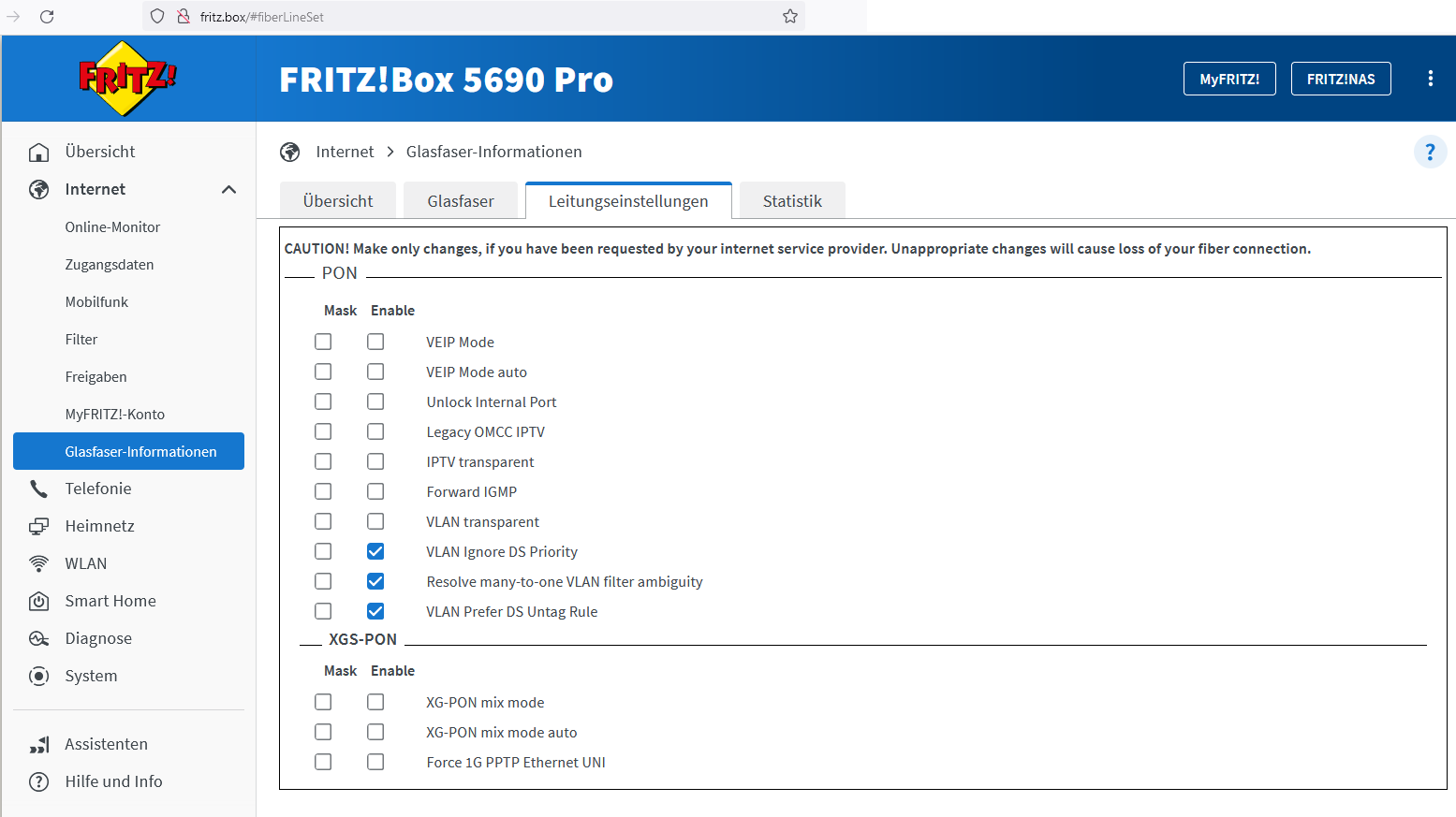Viewport: 1456px width, 817px height.
Task: Enable VLAN transparent checkbox
Action: [375, 521]
